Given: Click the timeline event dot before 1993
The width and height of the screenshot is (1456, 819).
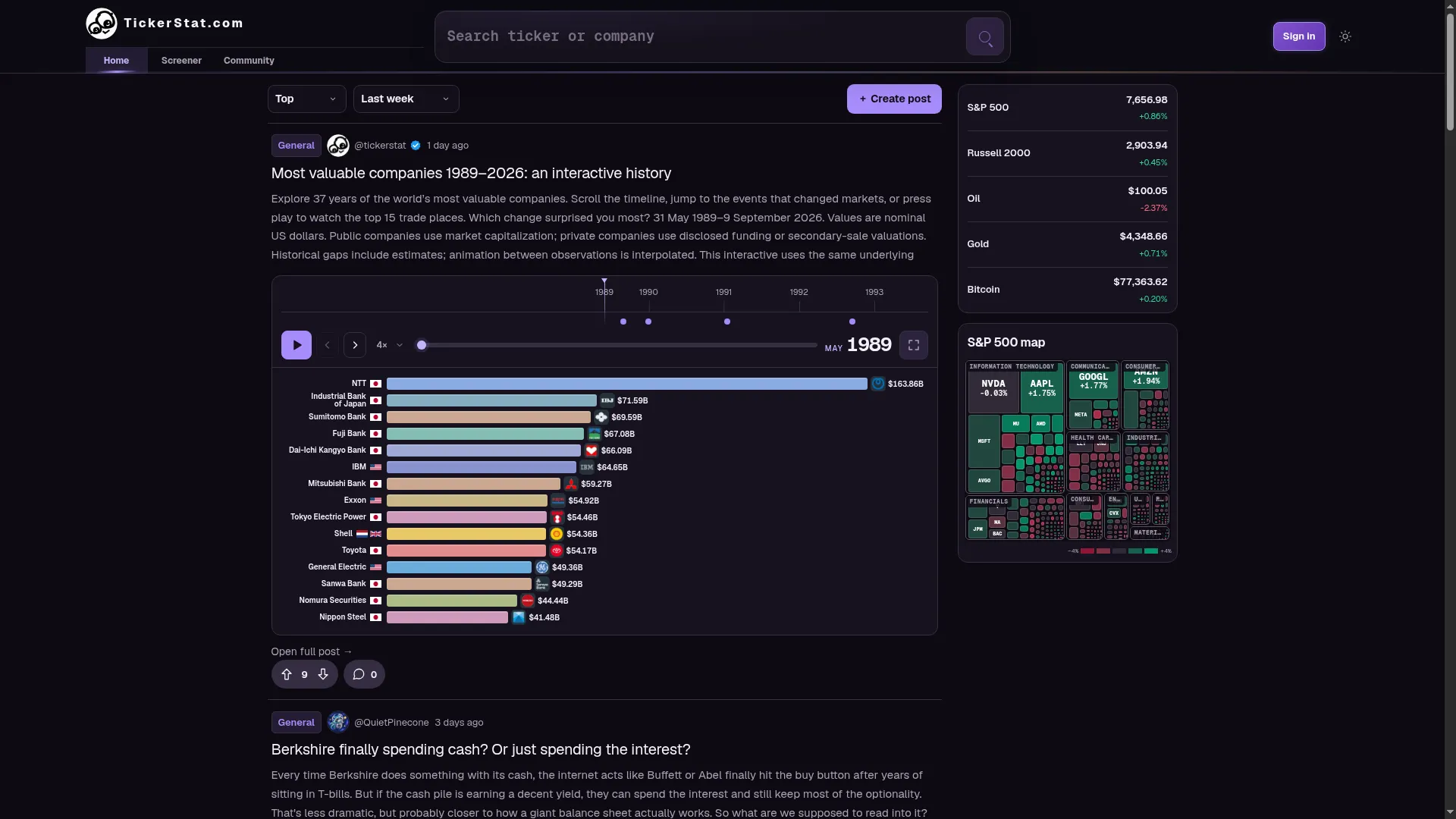Looking at the screenshot, I should click(x=852, y=322).
